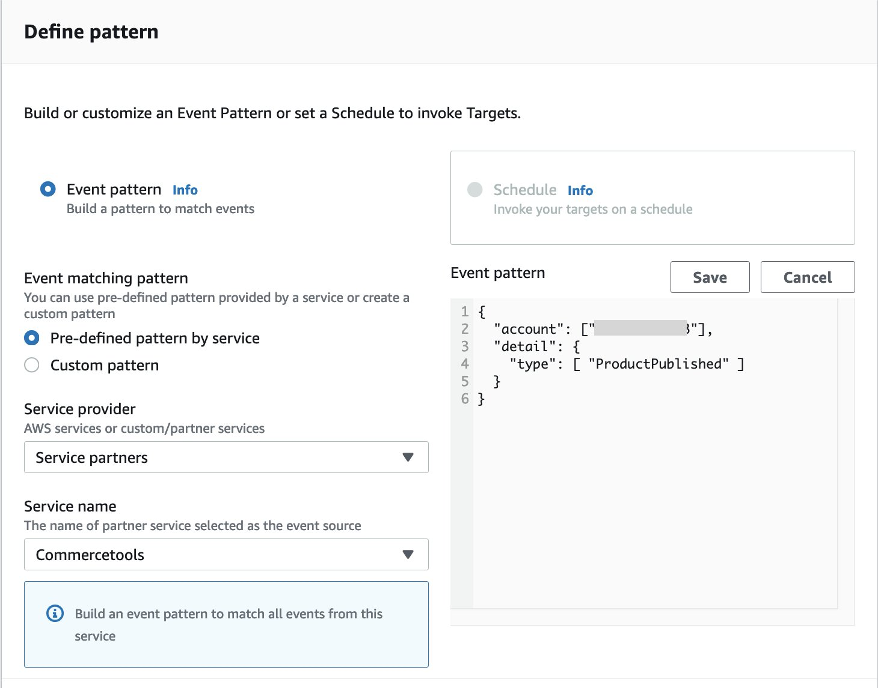Image resolution: width=879 pixels, height=689 pixels.
Task: Click the Save button
Action: (x=709, y=277)
